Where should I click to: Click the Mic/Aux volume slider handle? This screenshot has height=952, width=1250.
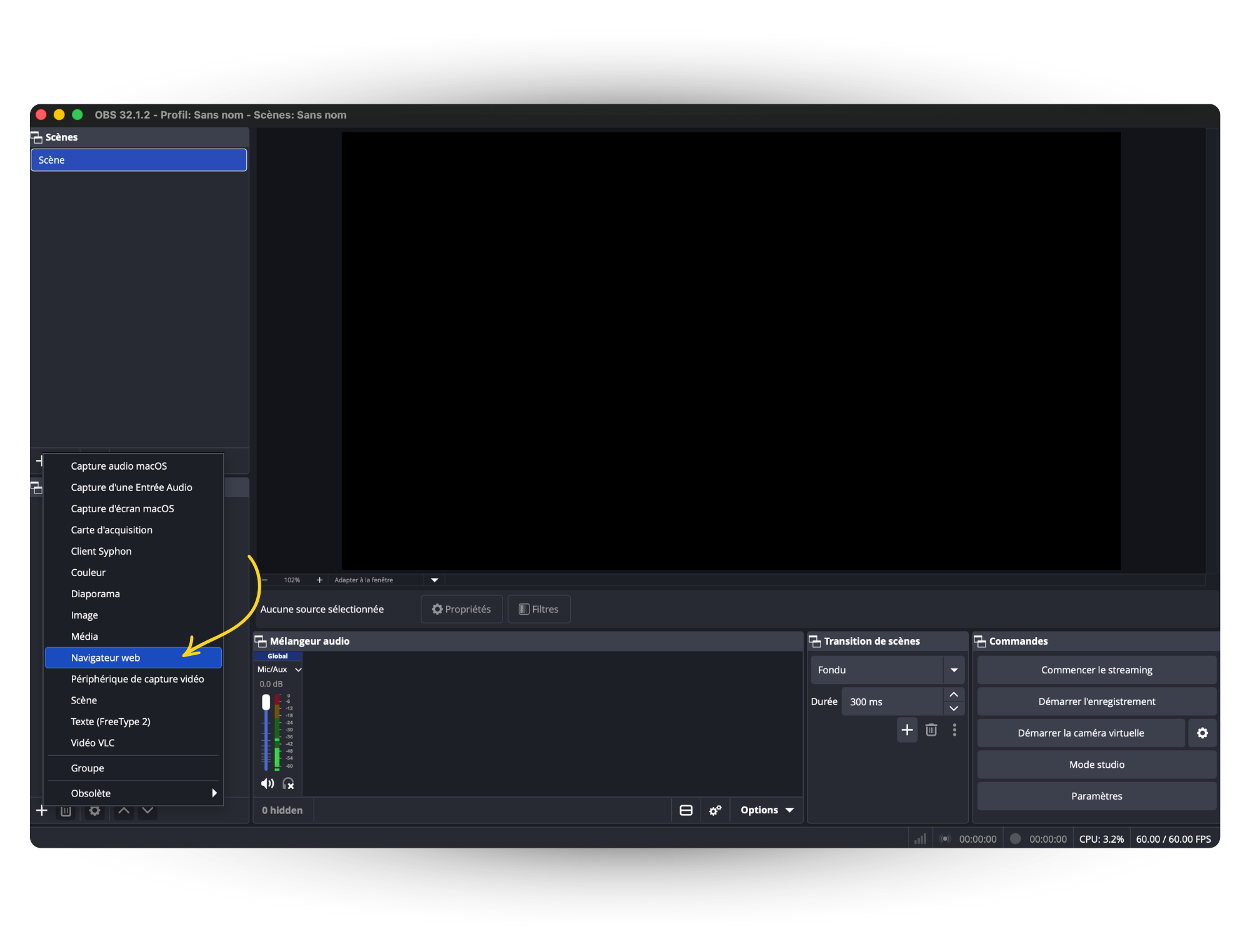[266, 702]
